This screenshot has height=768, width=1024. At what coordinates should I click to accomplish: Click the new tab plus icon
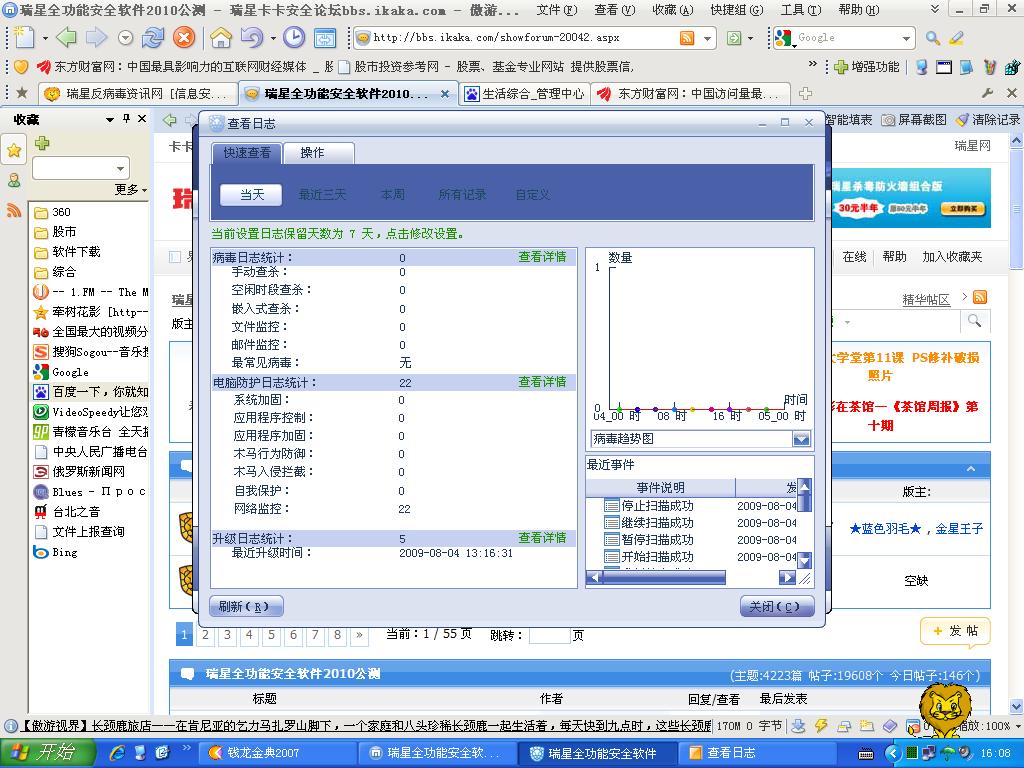(x=805, y=93)
